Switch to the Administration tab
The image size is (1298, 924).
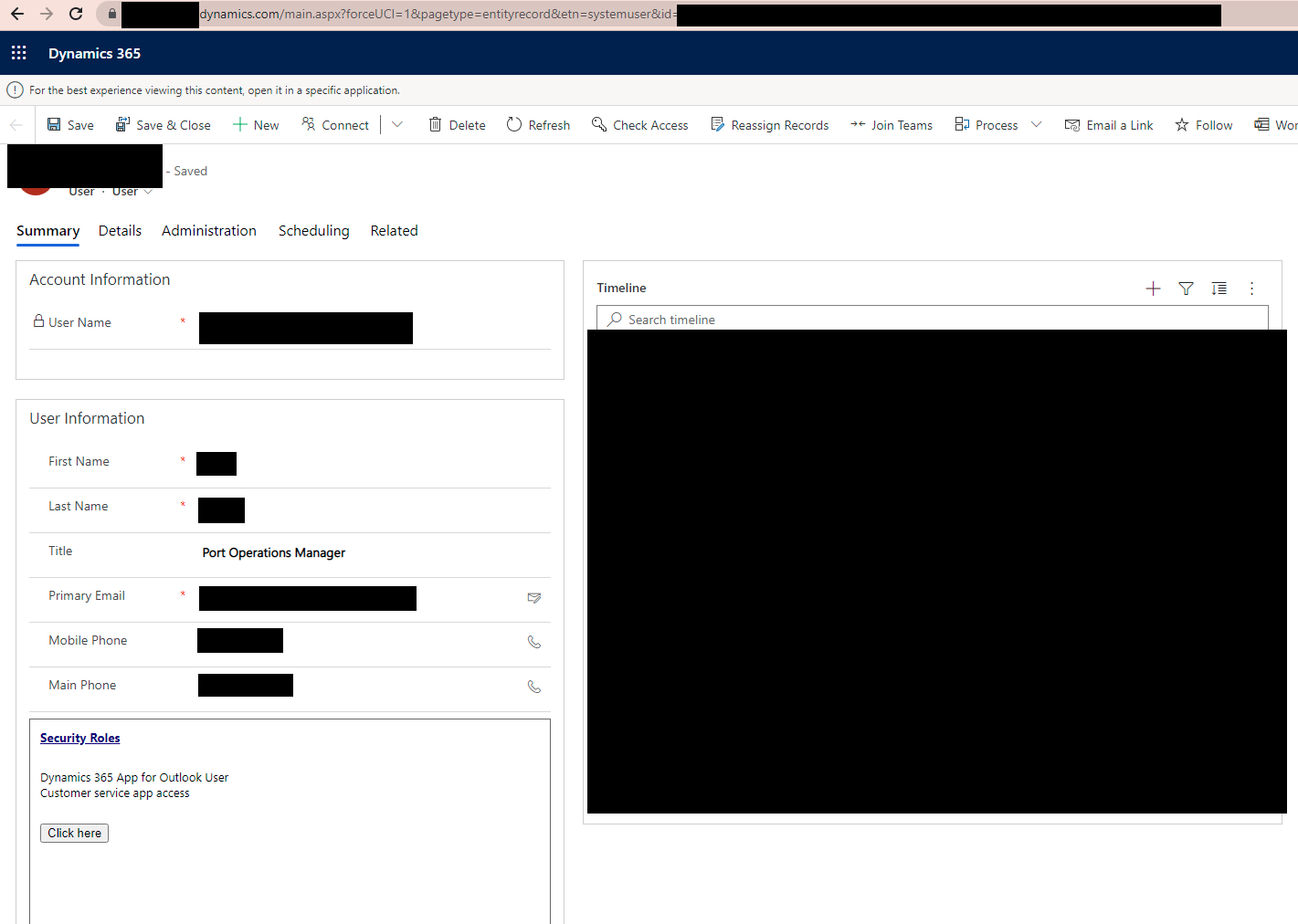click(x=208, y=230)
